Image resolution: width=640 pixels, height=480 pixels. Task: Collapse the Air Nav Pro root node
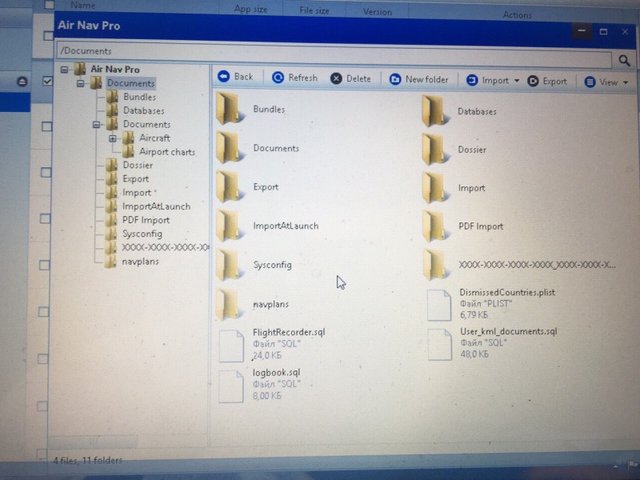tap(64, 69)
